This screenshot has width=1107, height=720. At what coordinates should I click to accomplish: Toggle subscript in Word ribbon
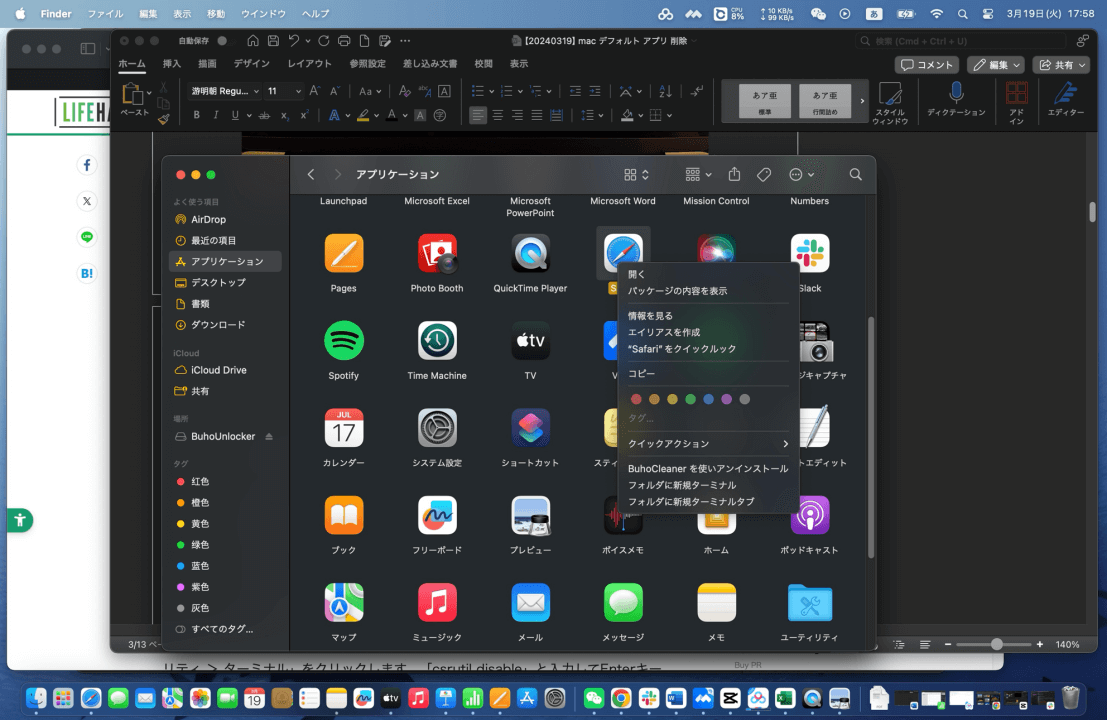285,115
